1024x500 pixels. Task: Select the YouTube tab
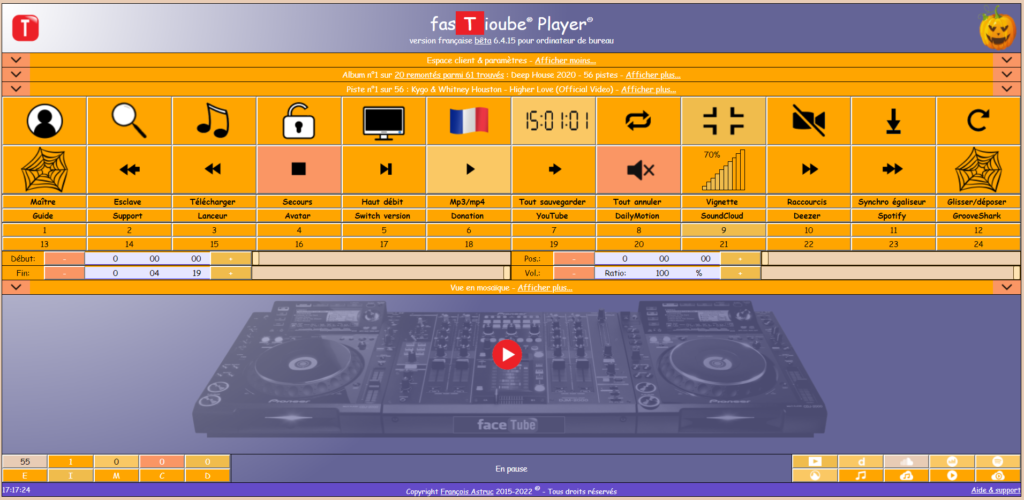click(x=553, y=215)
